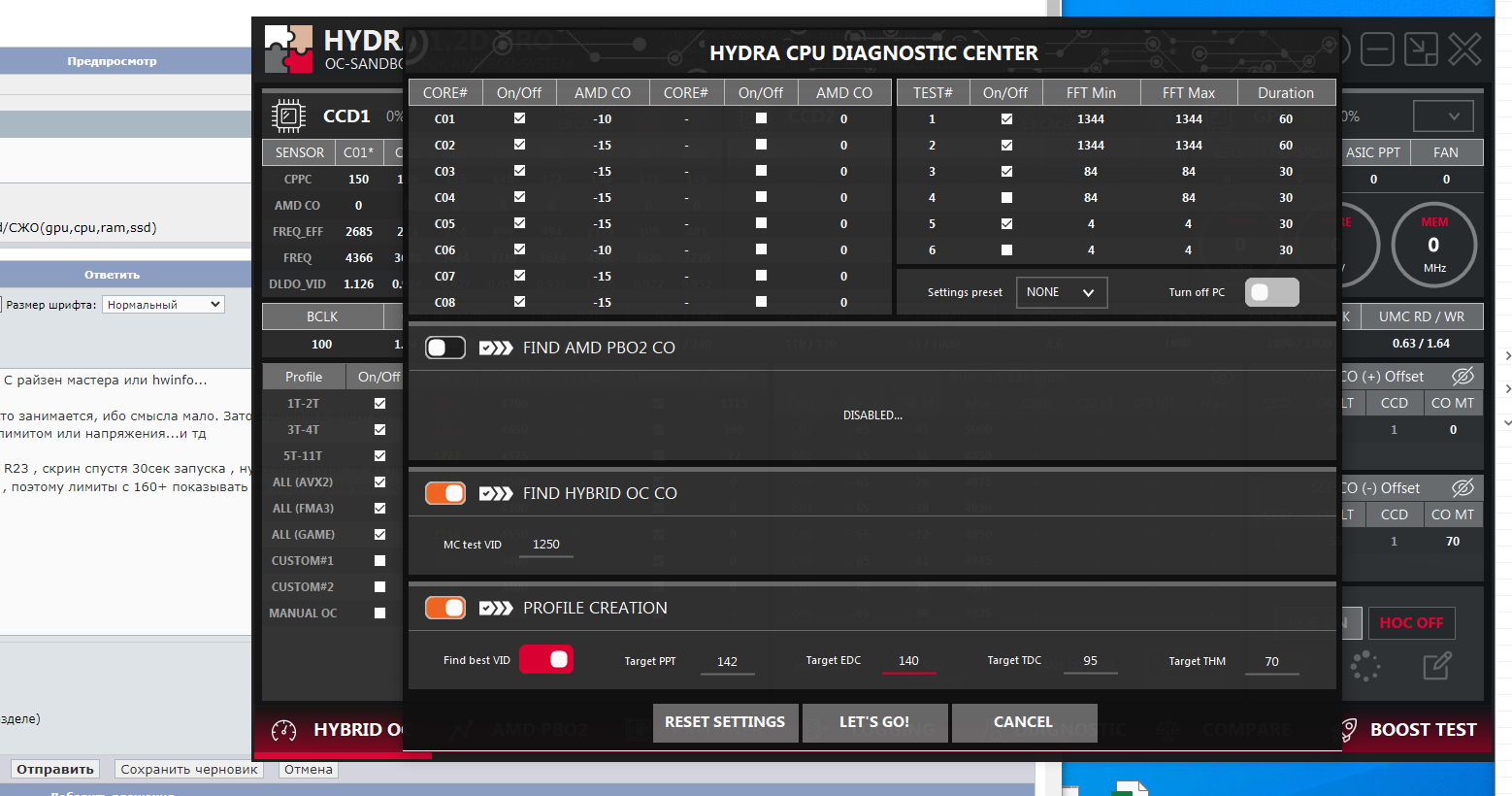Enable the MANUAL OC profile checkbox
This screenshot has width=1512, height=796.
(x=379, y=613)
